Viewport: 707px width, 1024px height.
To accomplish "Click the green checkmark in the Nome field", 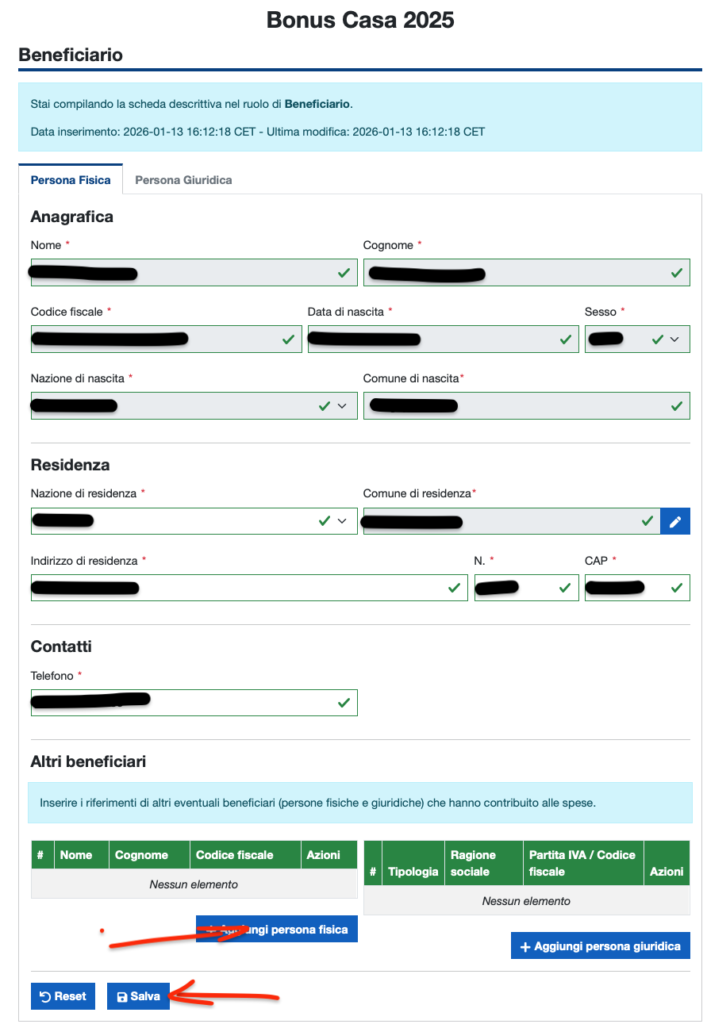I will pos(344,272).
